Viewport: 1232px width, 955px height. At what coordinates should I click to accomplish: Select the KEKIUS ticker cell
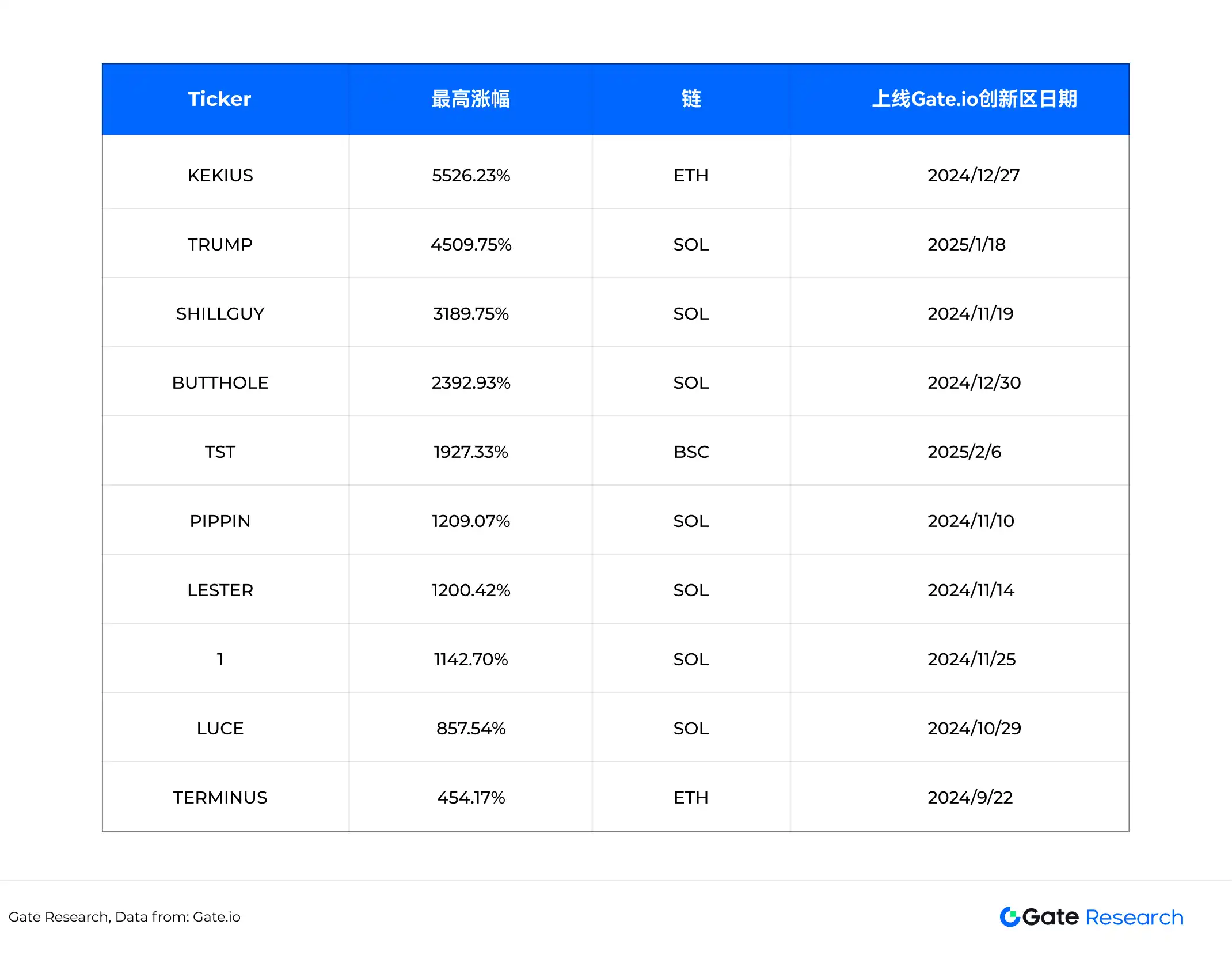220,175
